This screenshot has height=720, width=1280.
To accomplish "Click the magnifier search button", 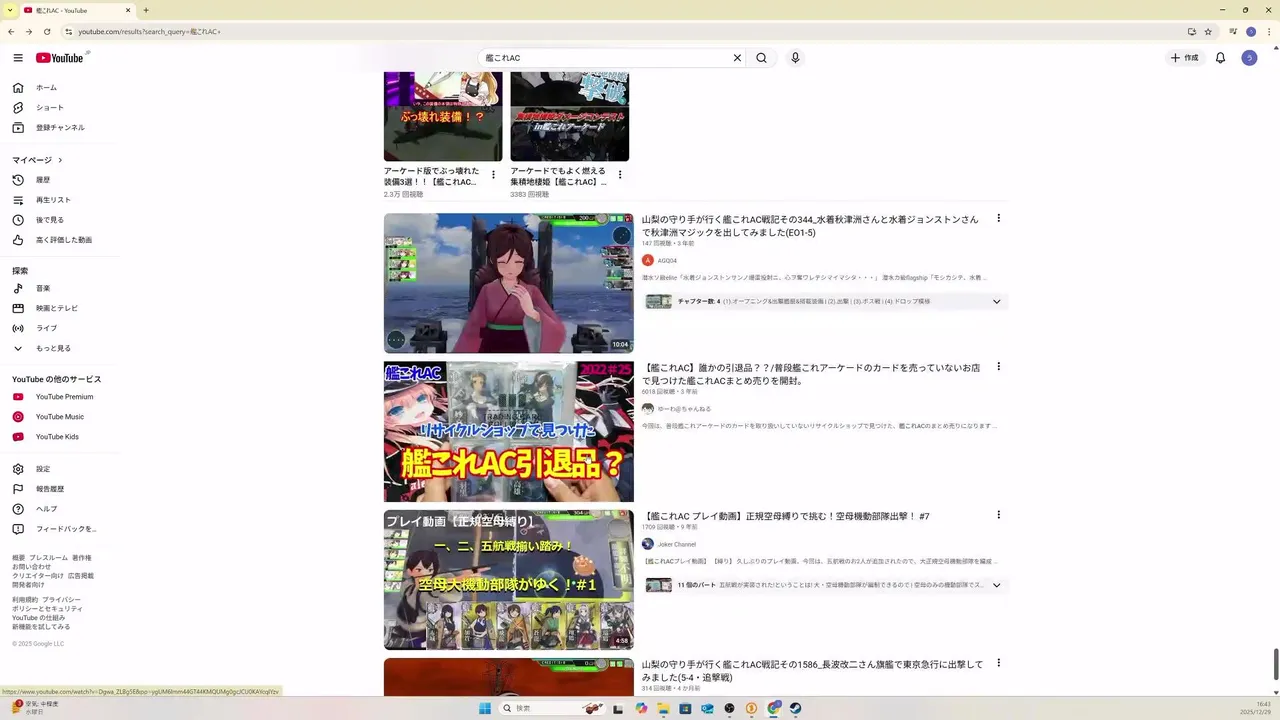I will [x=761, y=58].
